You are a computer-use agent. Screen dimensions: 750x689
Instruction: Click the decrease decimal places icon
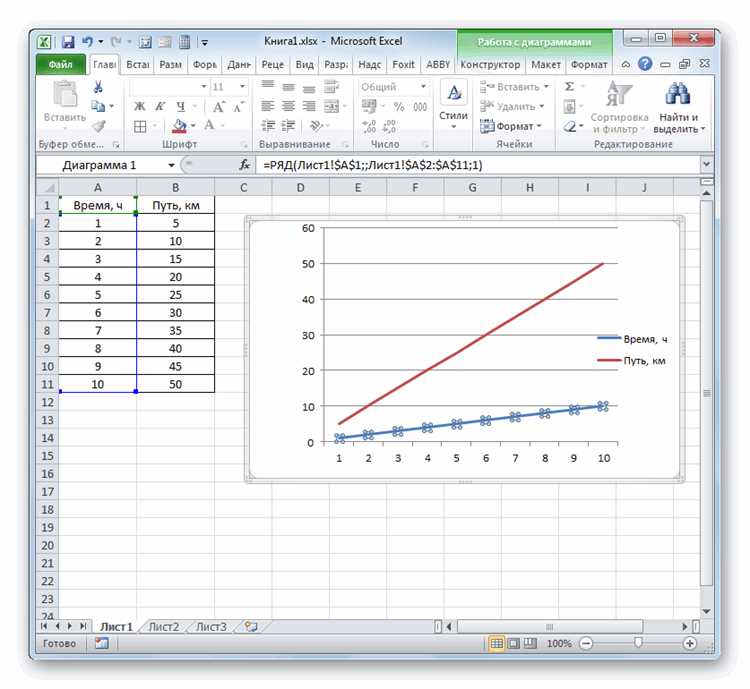[x=389, y=127]
